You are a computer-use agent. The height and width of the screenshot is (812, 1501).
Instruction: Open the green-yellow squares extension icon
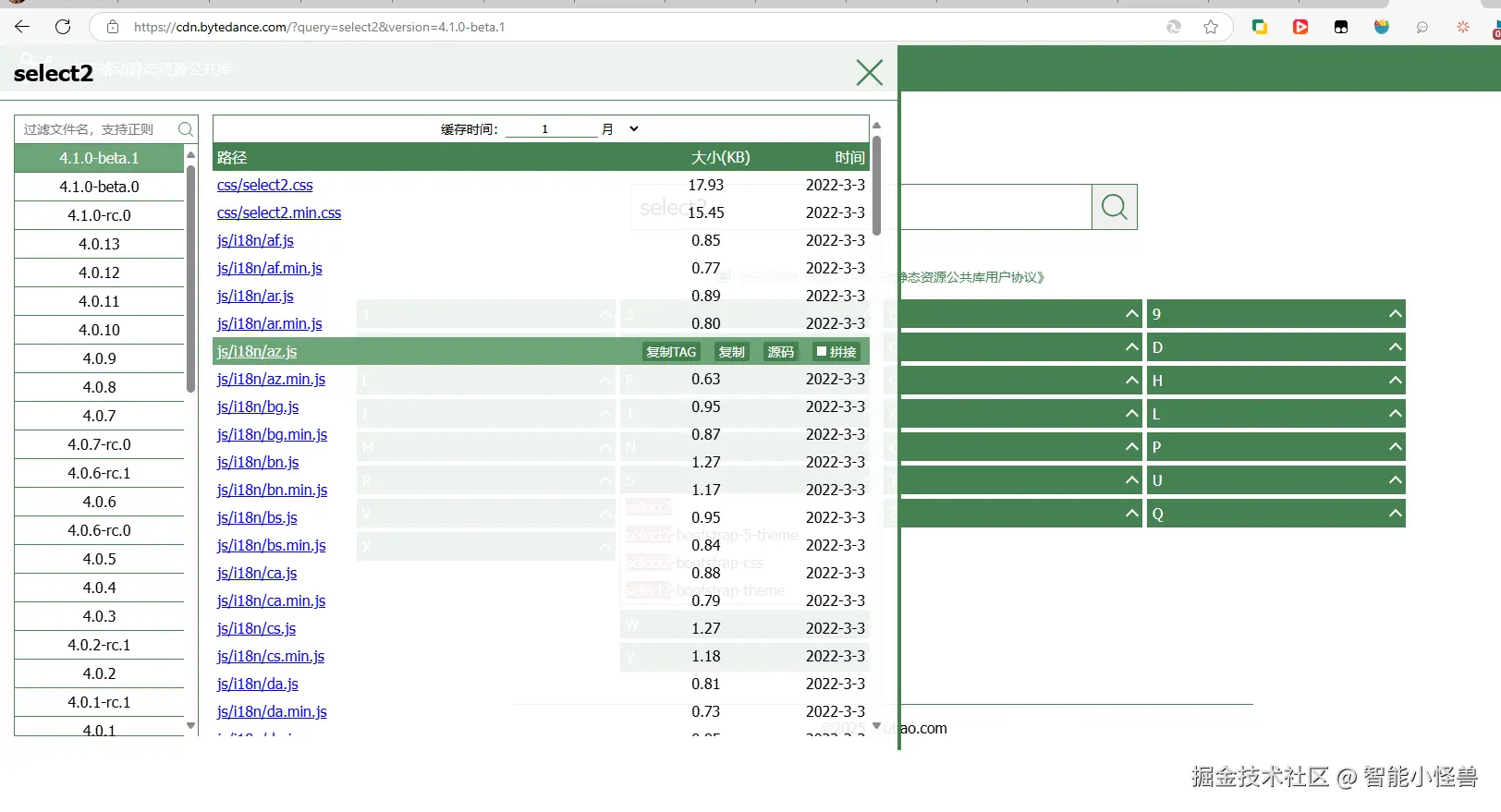coord(1260,27)
